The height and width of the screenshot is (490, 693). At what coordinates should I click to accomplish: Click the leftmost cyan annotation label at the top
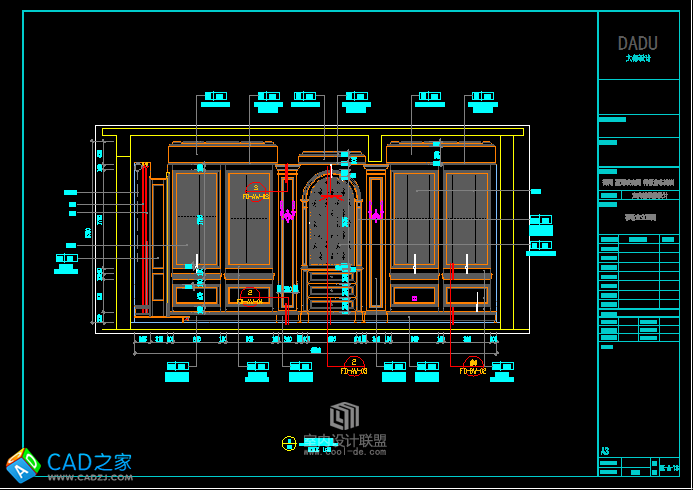point(215,99)
